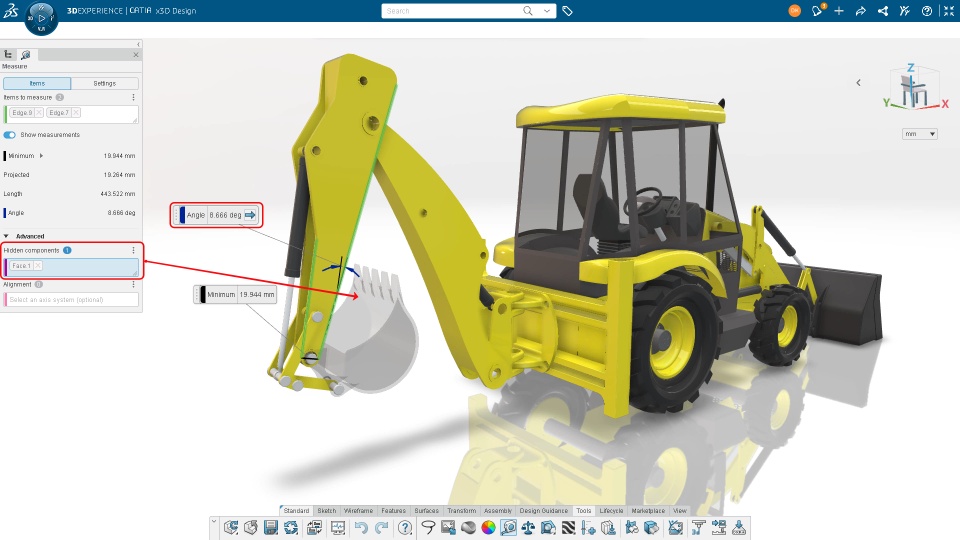The image size is (960, 540).
Task: Open the Tools toolbar tab
Action: (x=583, y=511)
